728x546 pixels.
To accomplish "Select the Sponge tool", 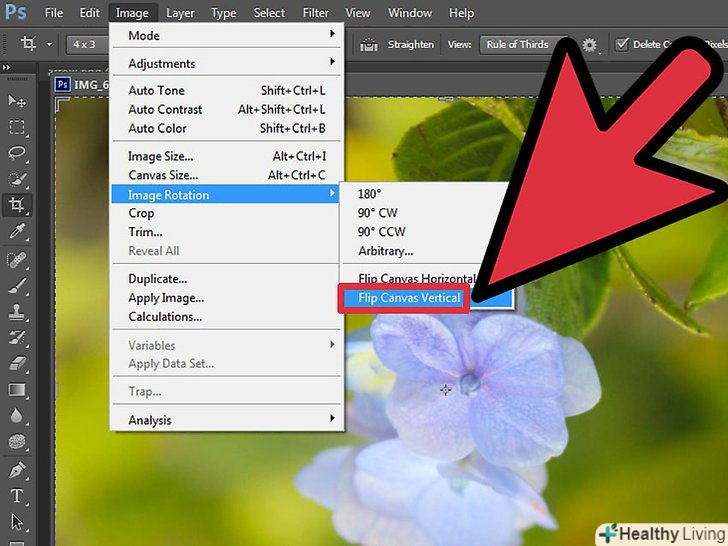I will (17, 442).
